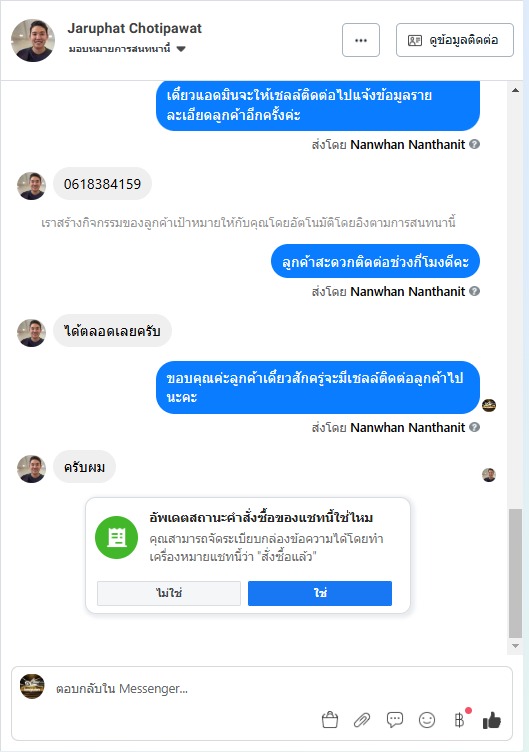Click the scrollbar down arrow
Image resolution: width=529 pixels, height=752 pixels.
click(x=516, y=646)
